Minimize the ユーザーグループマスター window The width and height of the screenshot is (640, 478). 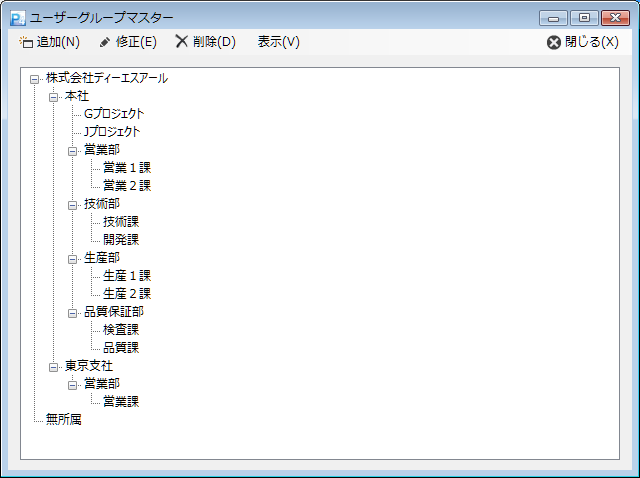pyautogui.click(x=553, y=18)
